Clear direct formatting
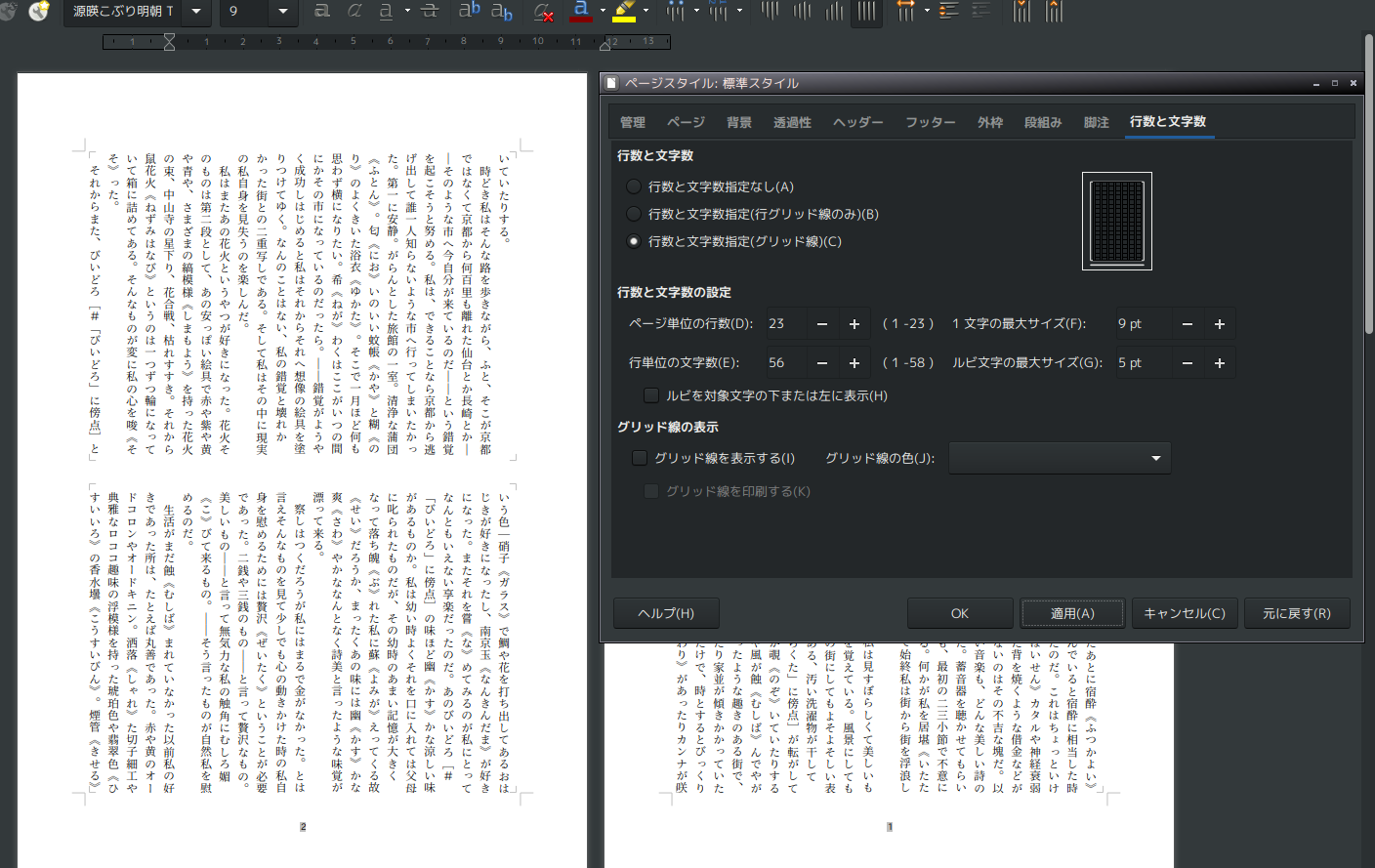The width and height of the screenshot is (1375, 868). [544, 11]
